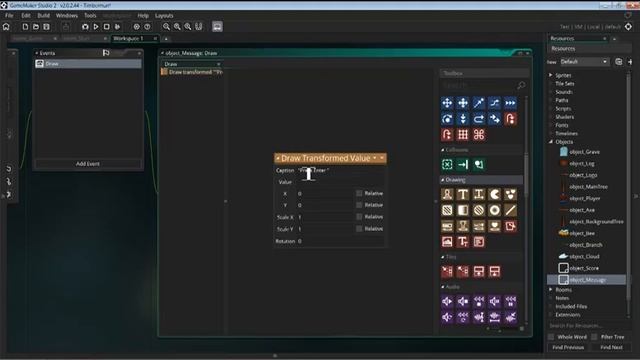Create a new project via toolbar
Viewport: 640px width, 360px height.
[x=25, y=27]
